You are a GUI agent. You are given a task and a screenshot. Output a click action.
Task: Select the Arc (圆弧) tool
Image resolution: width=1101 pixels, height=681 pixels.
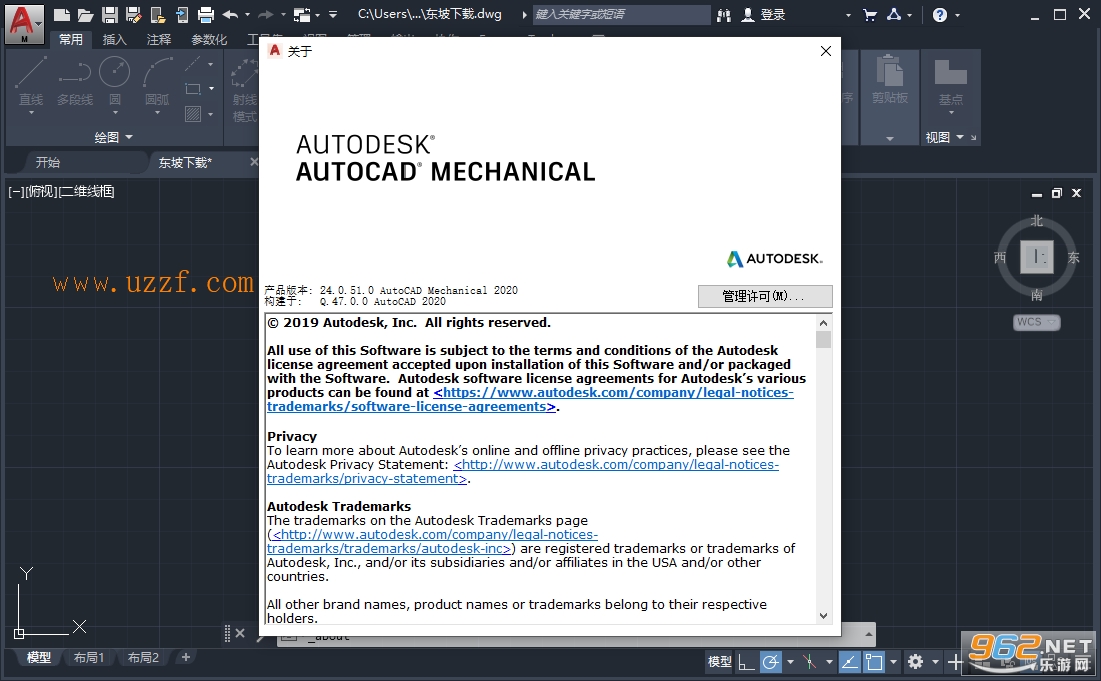[157, 81]
